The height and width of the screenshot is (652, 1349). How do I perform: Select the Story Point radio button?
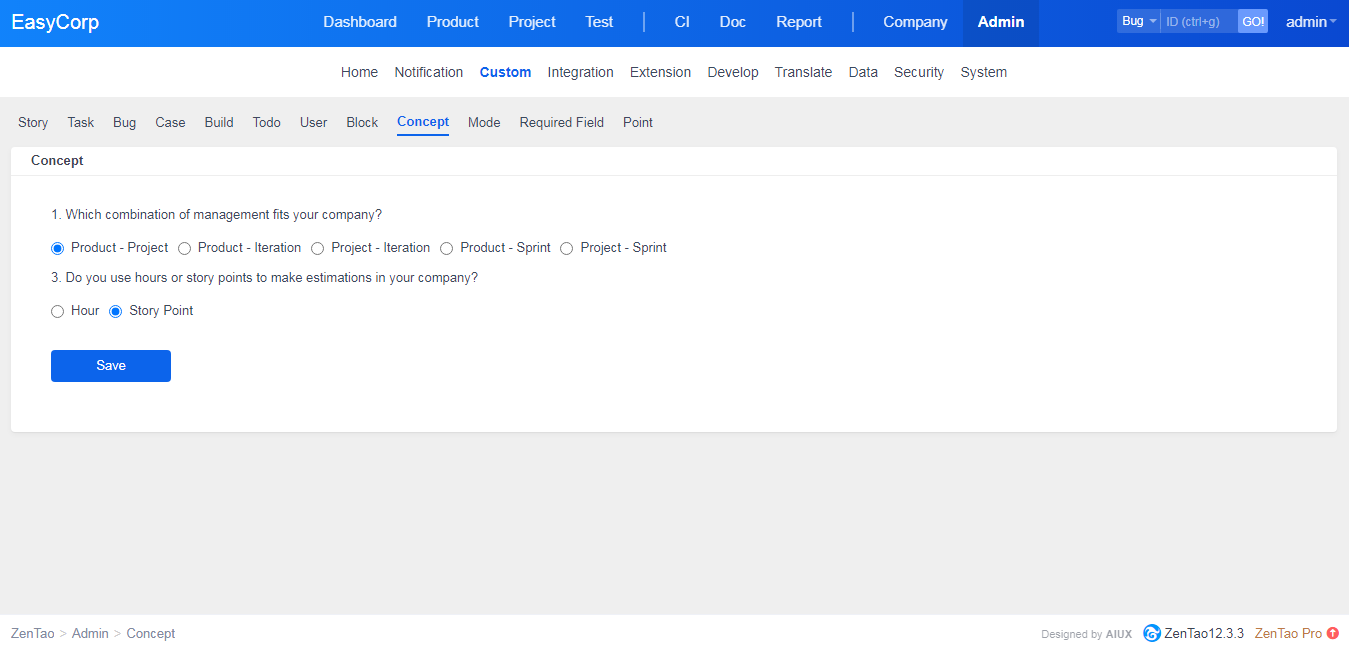pyautogui.click(x=116, y=311)
